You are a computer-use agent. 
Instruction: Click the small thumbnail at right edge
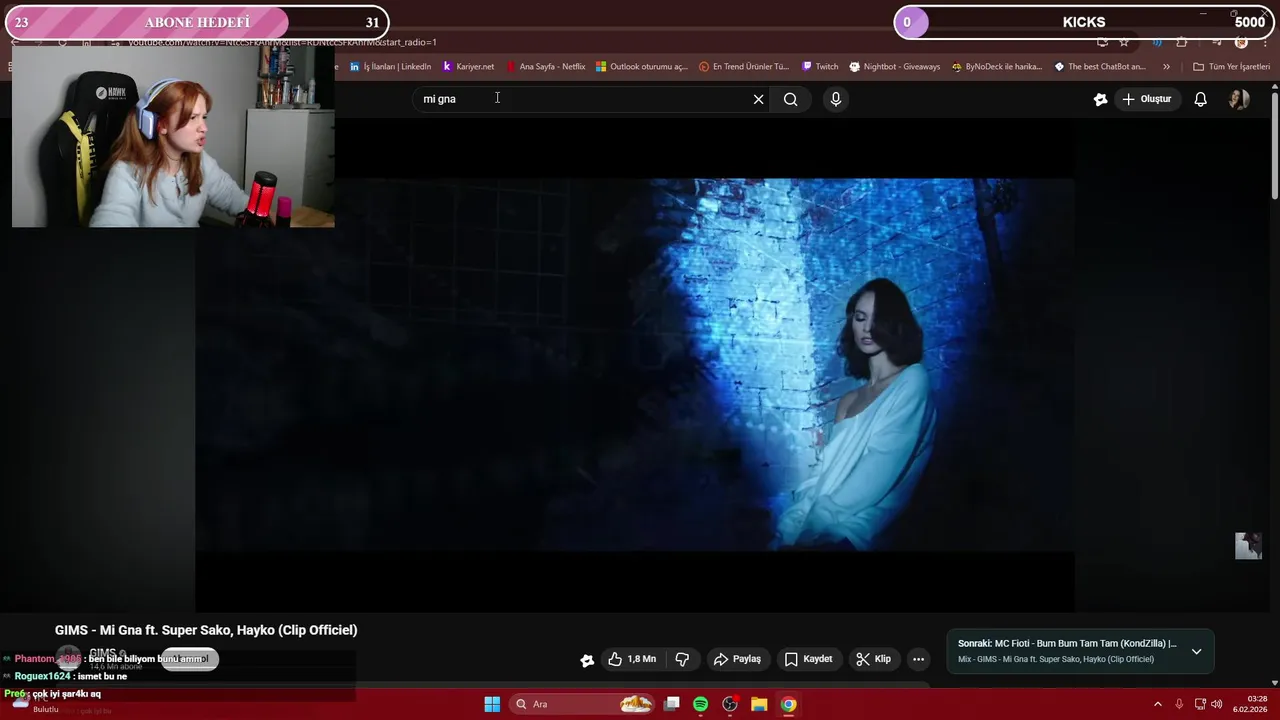coord(1248,546)
